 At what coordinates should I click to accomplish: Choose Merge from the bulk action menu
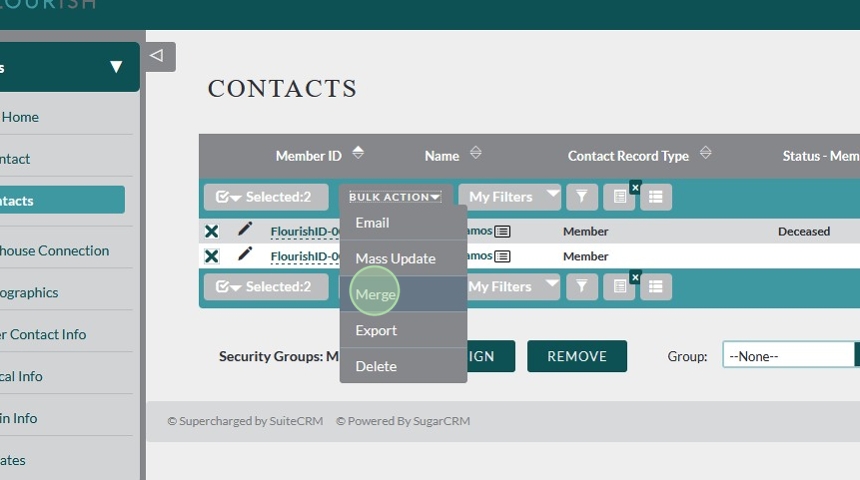(376, 294)
